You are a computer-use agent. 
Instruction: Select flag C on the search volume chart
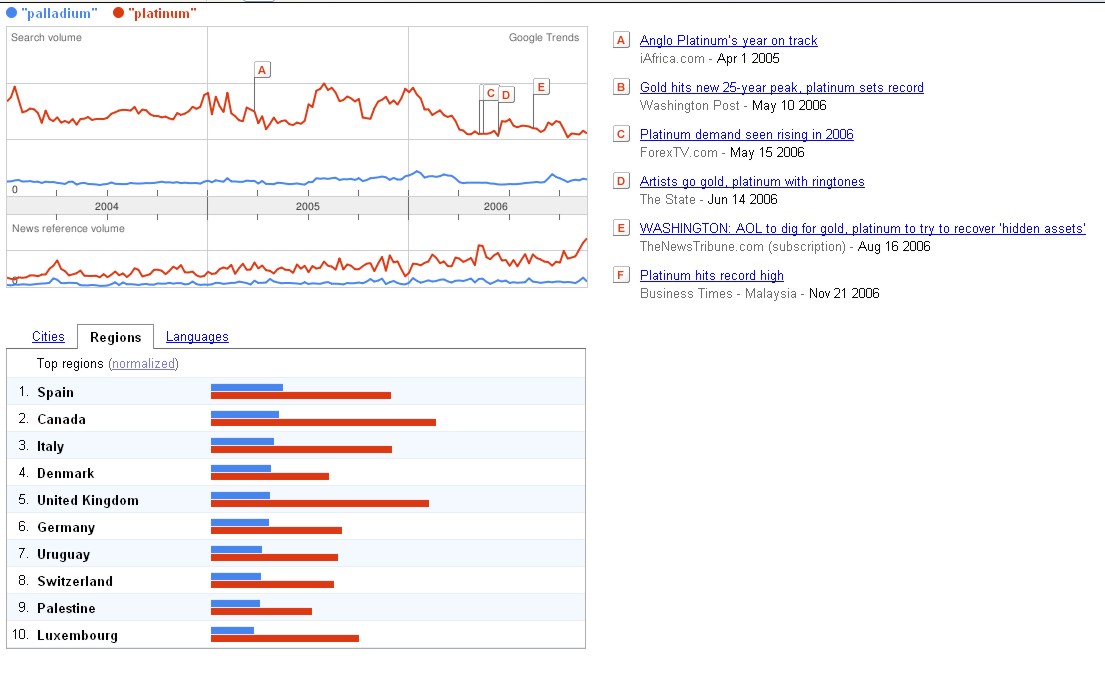491,93
